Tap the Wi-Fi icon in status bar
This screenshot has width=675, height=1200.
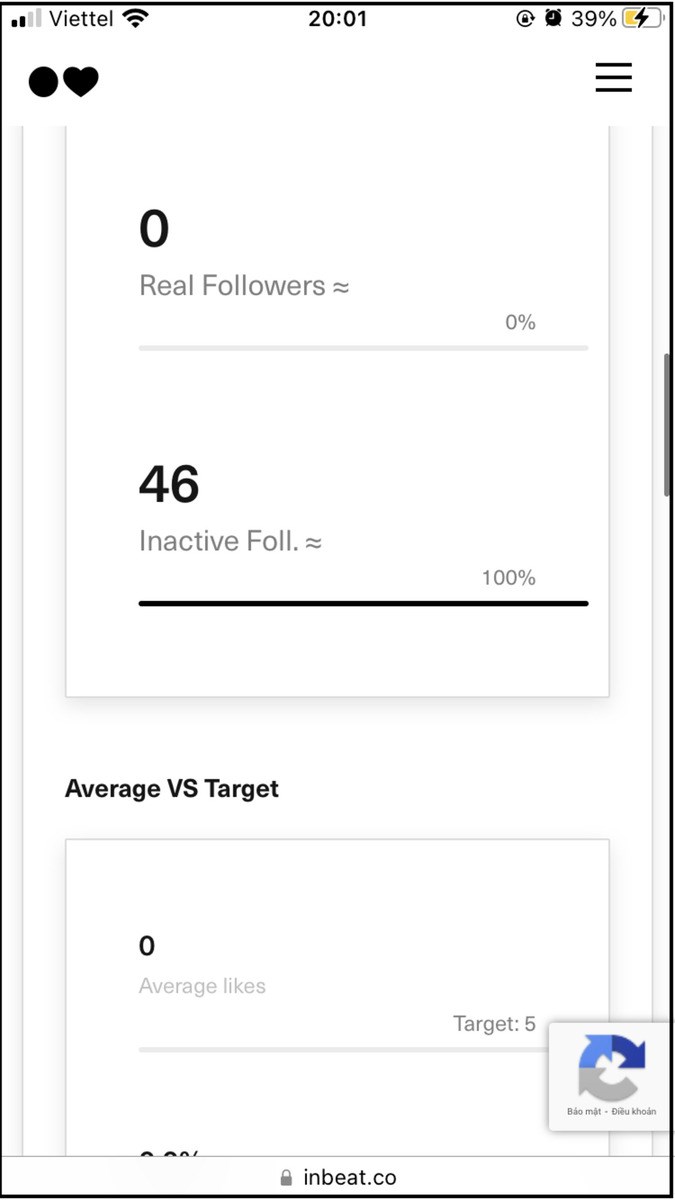[134, 19]
